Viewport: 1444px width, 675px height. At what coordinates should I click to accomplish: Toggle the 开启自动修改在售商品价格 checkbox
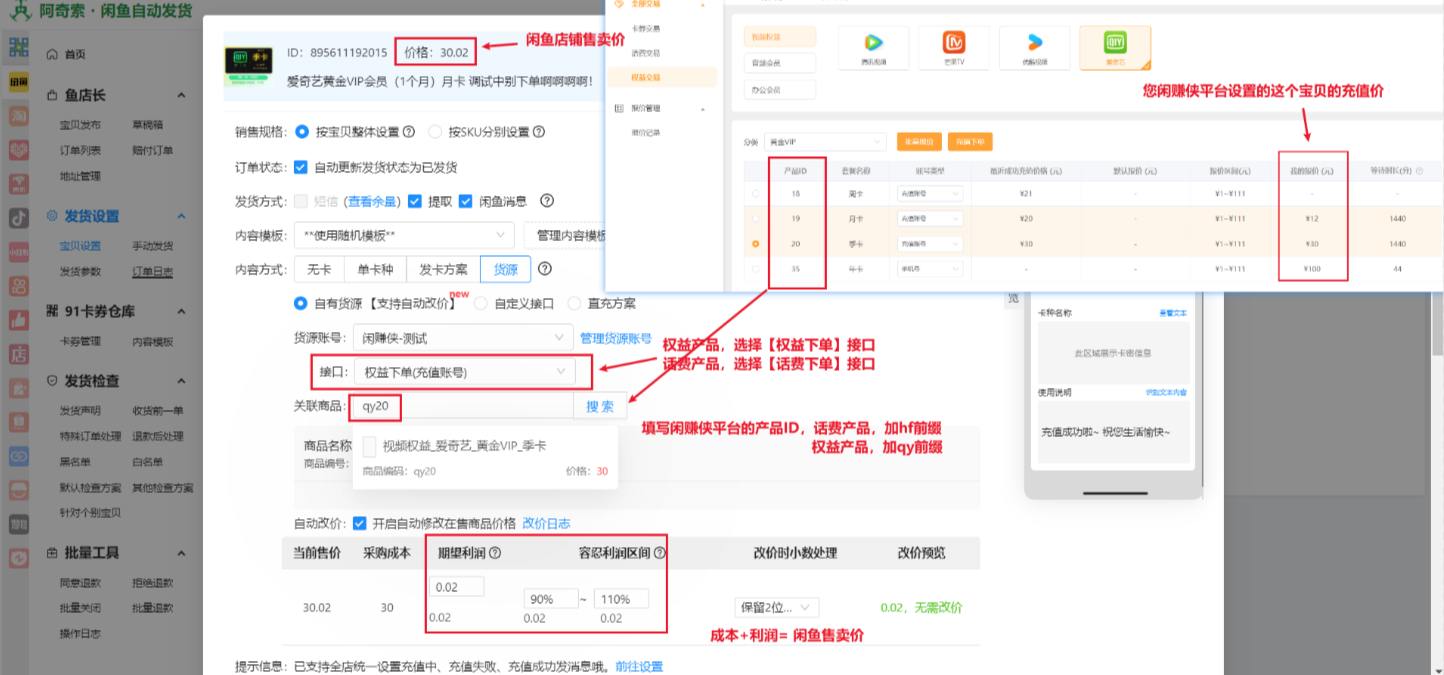[x=360, y=523]
